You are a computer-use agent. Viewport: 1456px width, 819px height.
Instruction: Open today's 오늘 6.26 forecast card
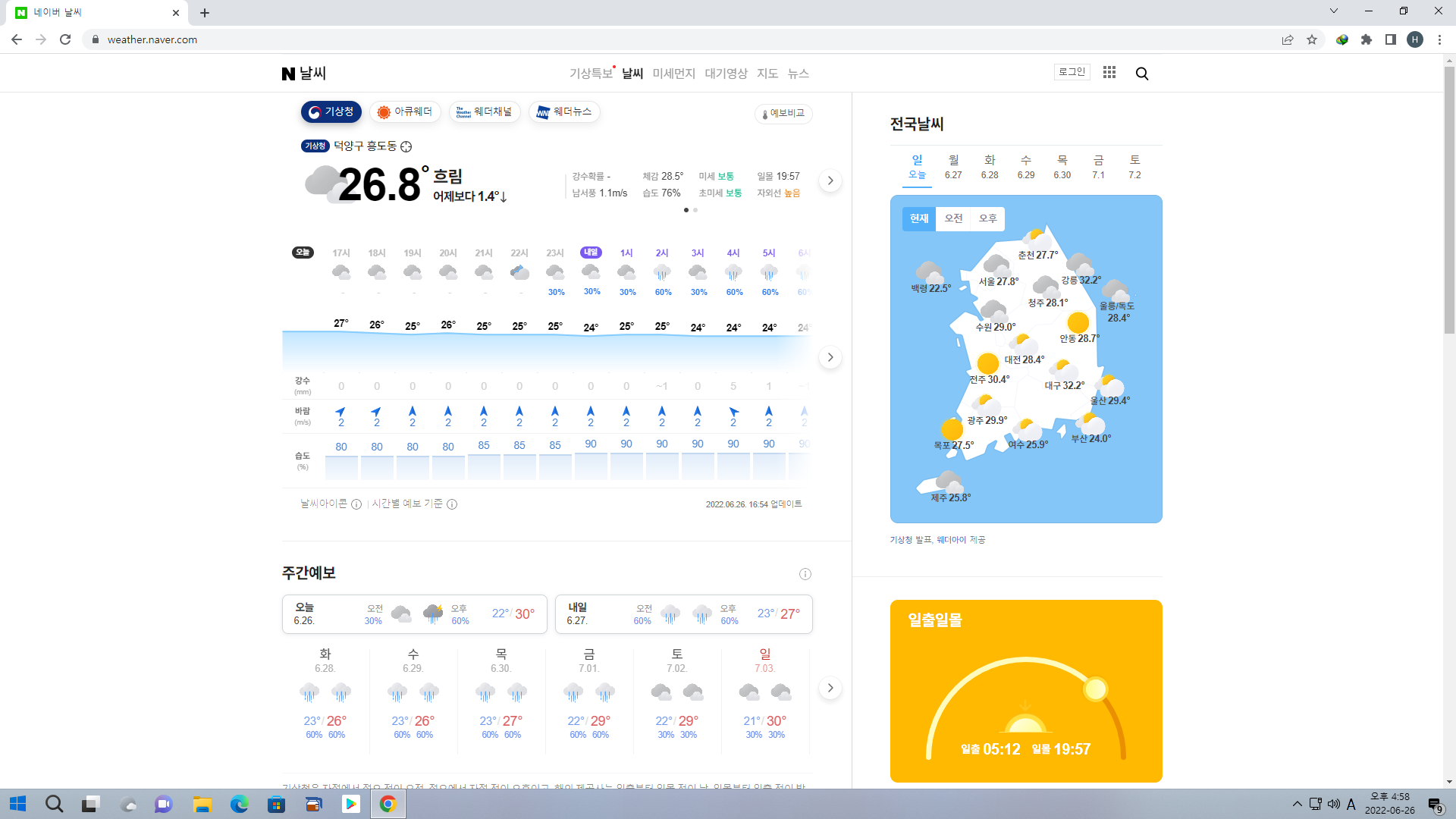click(415, 614)
